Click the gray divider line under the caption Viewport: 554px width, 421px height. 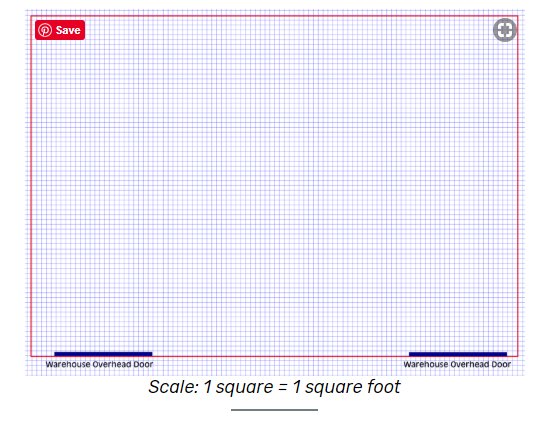(x=275, y=410)
